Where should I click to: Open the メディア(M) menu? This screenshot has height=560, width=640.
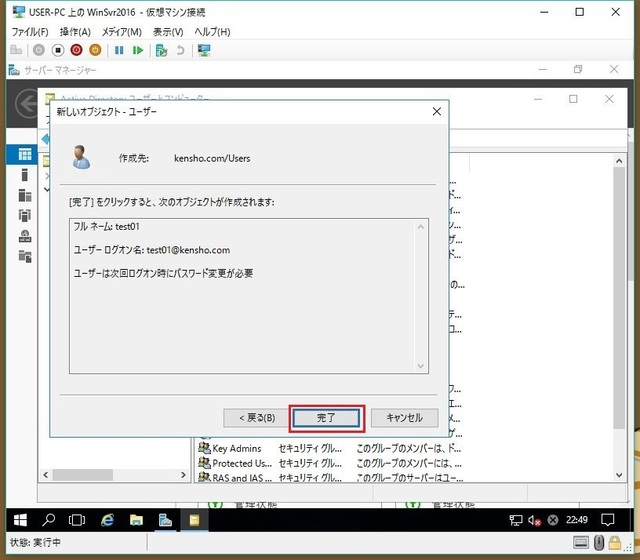[x=121, y=32]
